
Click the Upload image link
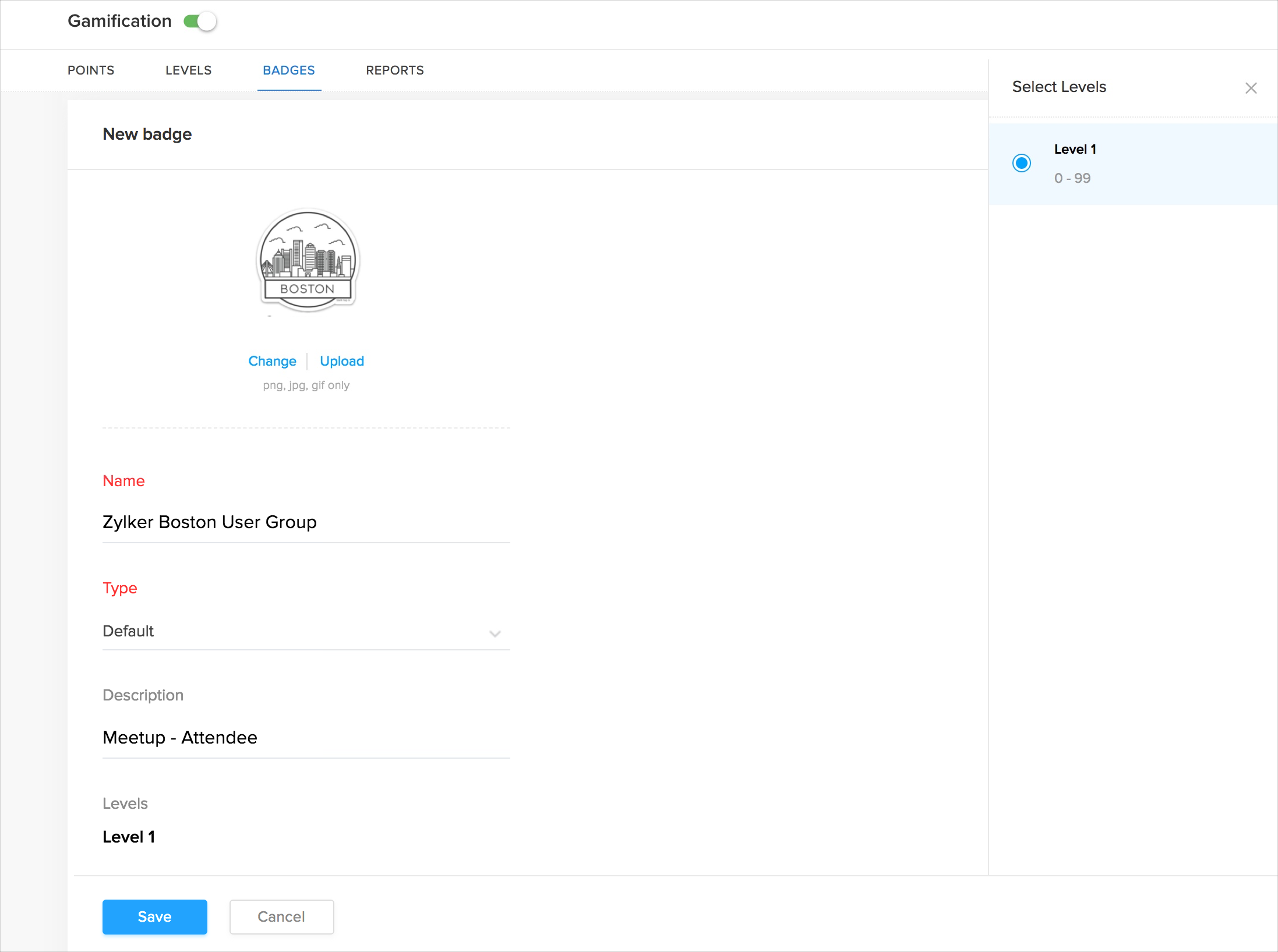click(342, 361)
